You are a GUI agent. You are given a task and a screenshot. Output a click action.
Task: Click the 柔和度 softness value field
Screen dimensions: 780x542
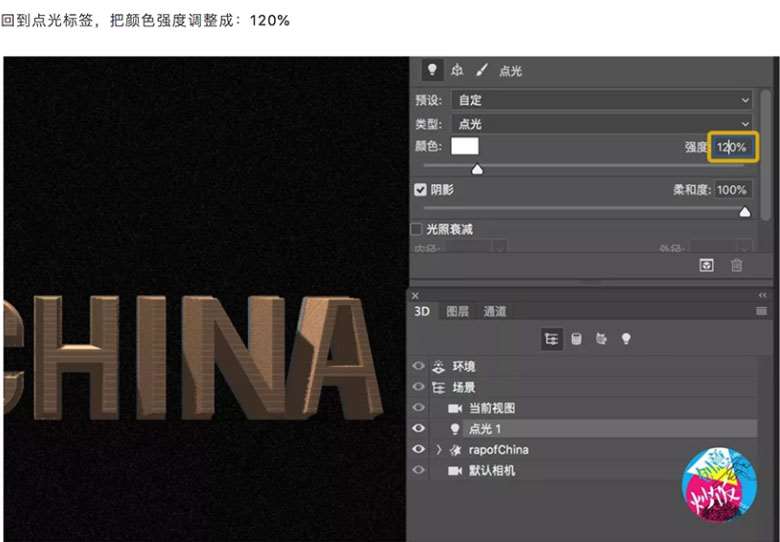click(x=733, y=189)
